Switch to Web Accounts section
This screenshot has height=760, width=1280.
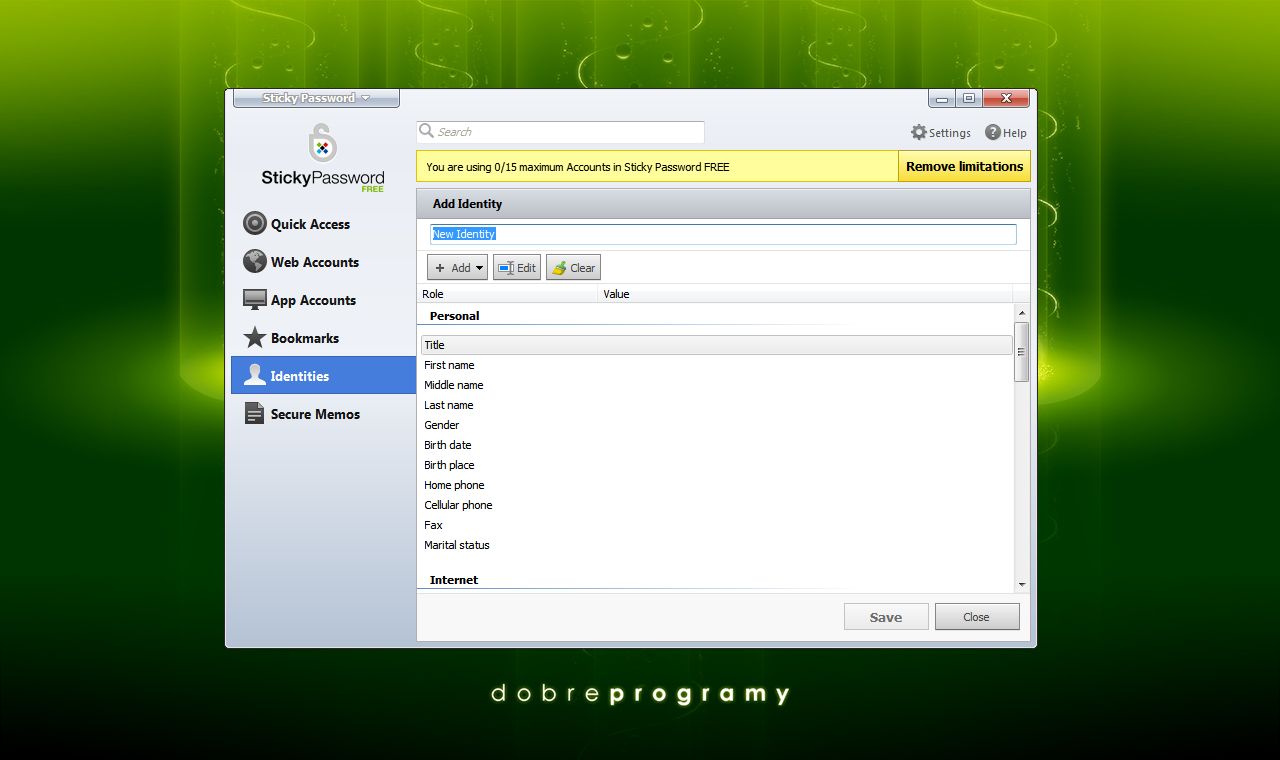323,261
